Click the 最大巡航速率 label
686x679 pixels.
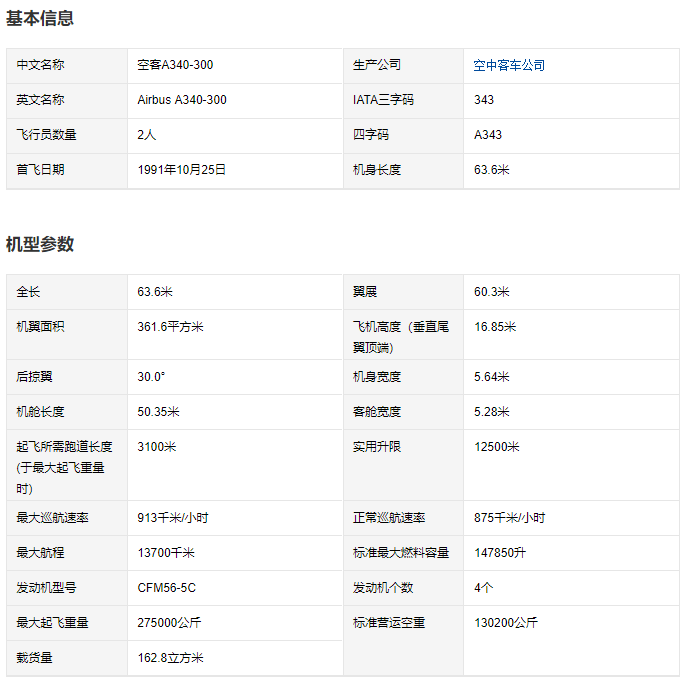click(52, 518)
